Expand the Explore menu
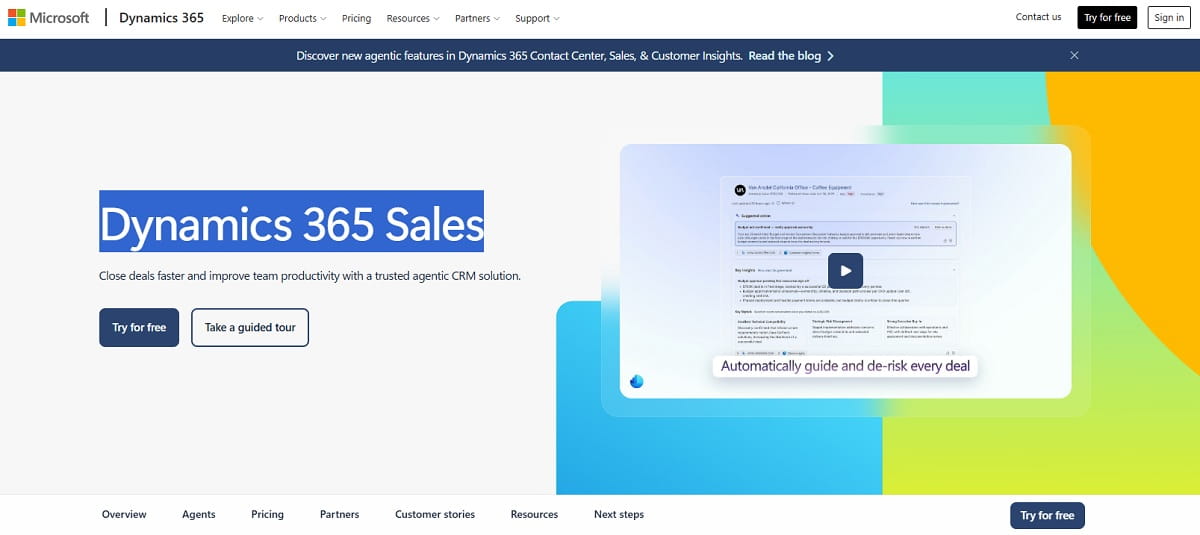This screenshot has width=1200, height=535. 243,18
